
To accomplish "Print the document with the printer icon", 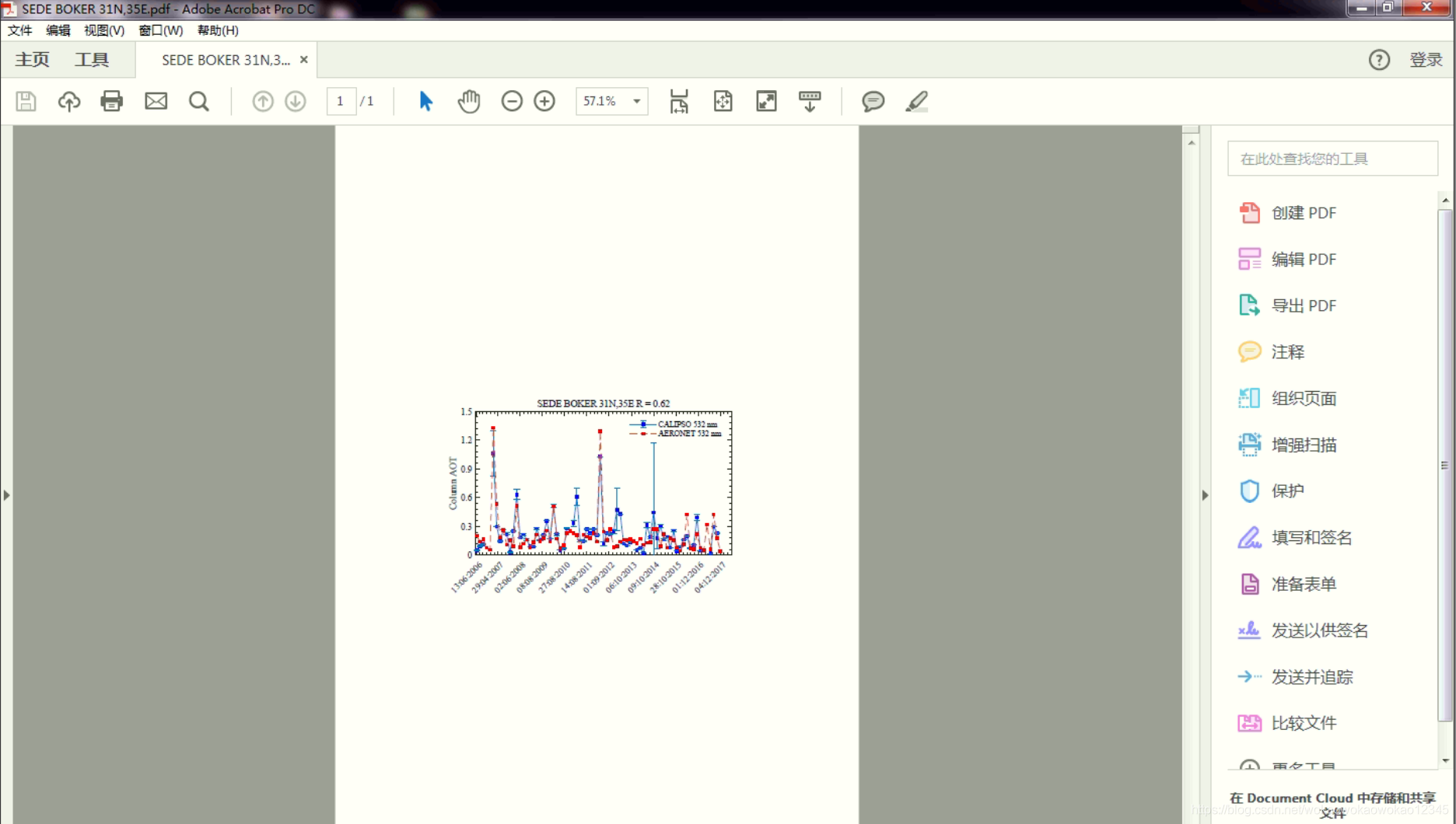I will click(111, 101).
